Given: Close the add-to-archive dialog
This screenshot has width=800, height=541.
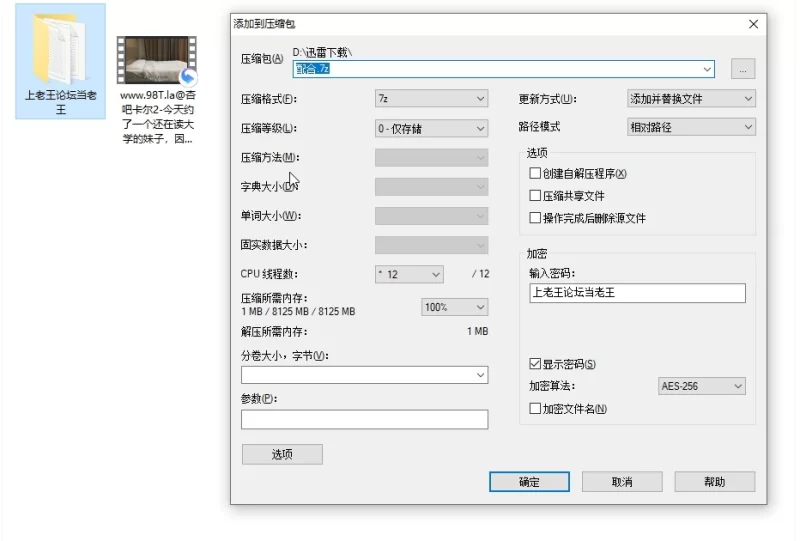Looking at the screenshot, I should (x=752, y=23).
